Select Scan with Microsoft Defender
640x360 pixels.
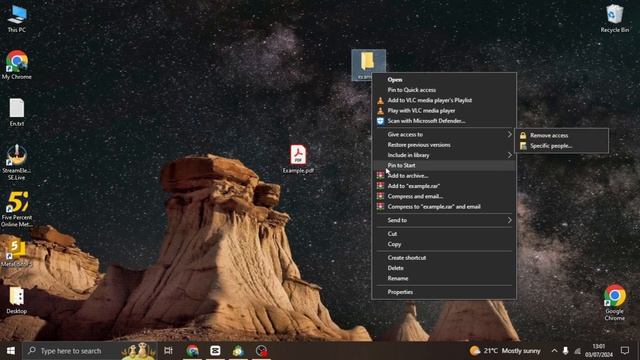pos(444,121)
